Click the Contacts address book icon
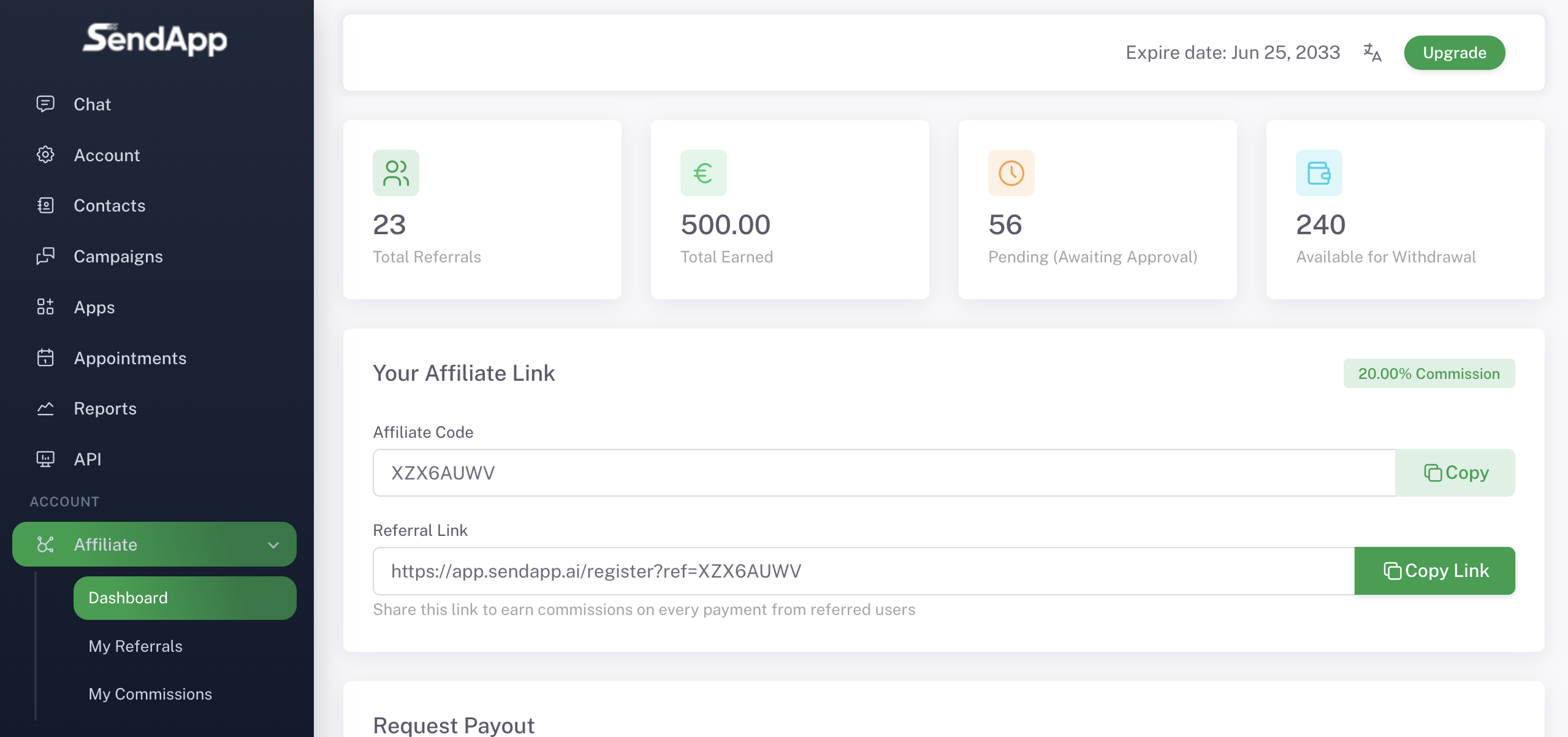Viewport: 1568px width, 737px height. 45,205
